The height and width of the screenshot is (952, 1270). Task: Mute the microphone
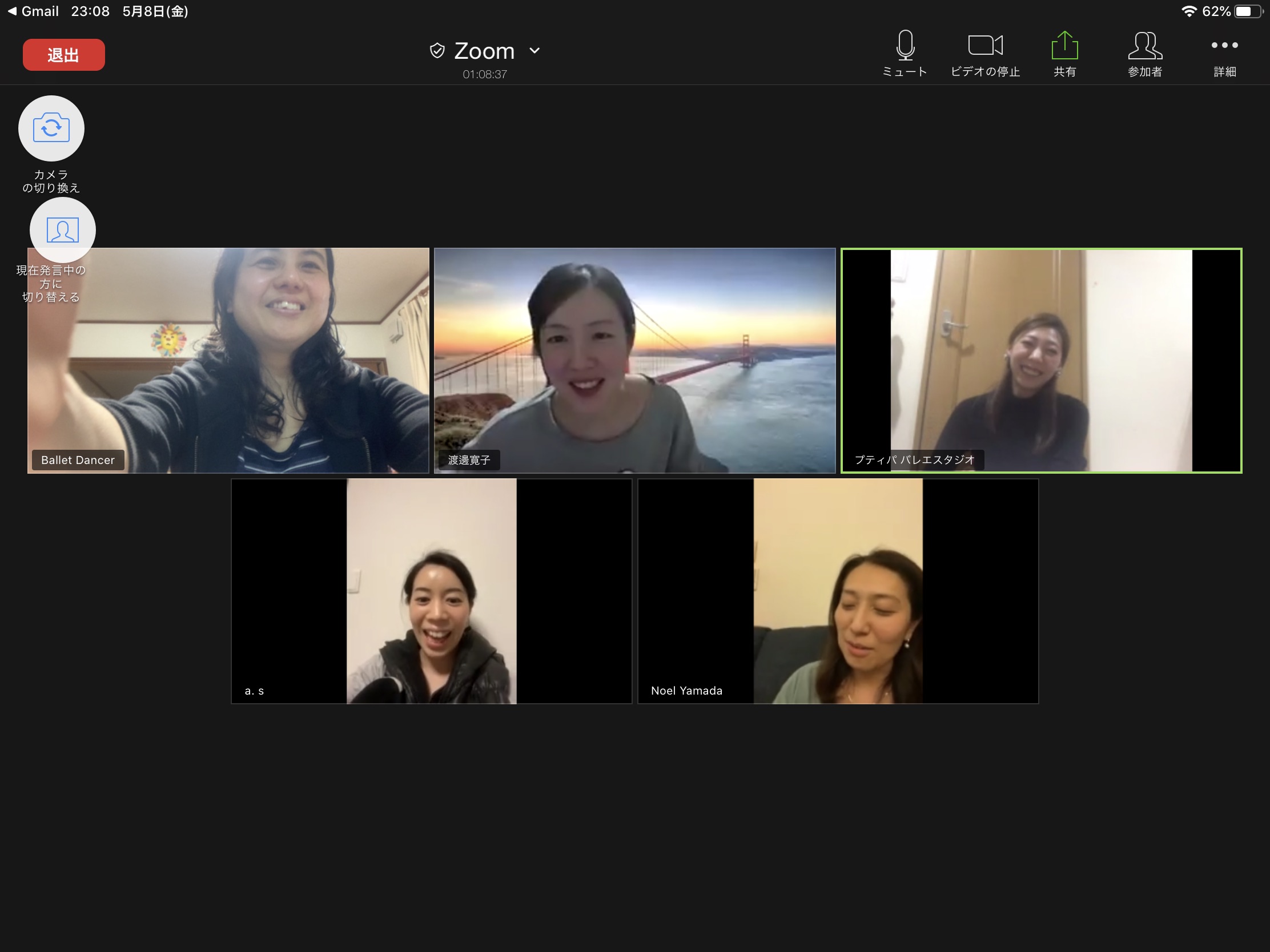905,53
